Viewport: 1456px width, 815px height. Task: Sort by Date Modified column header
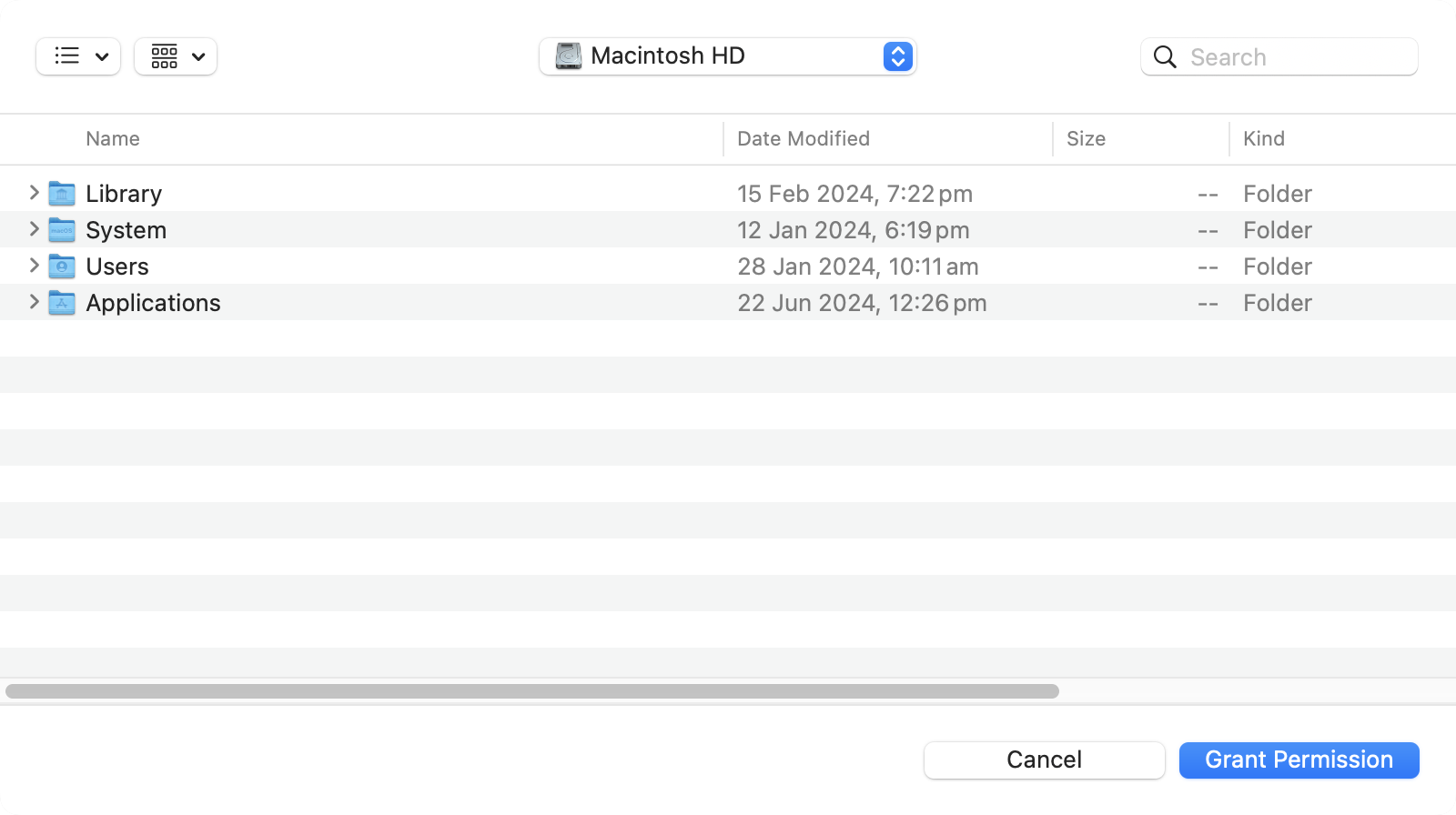point(803,139)
